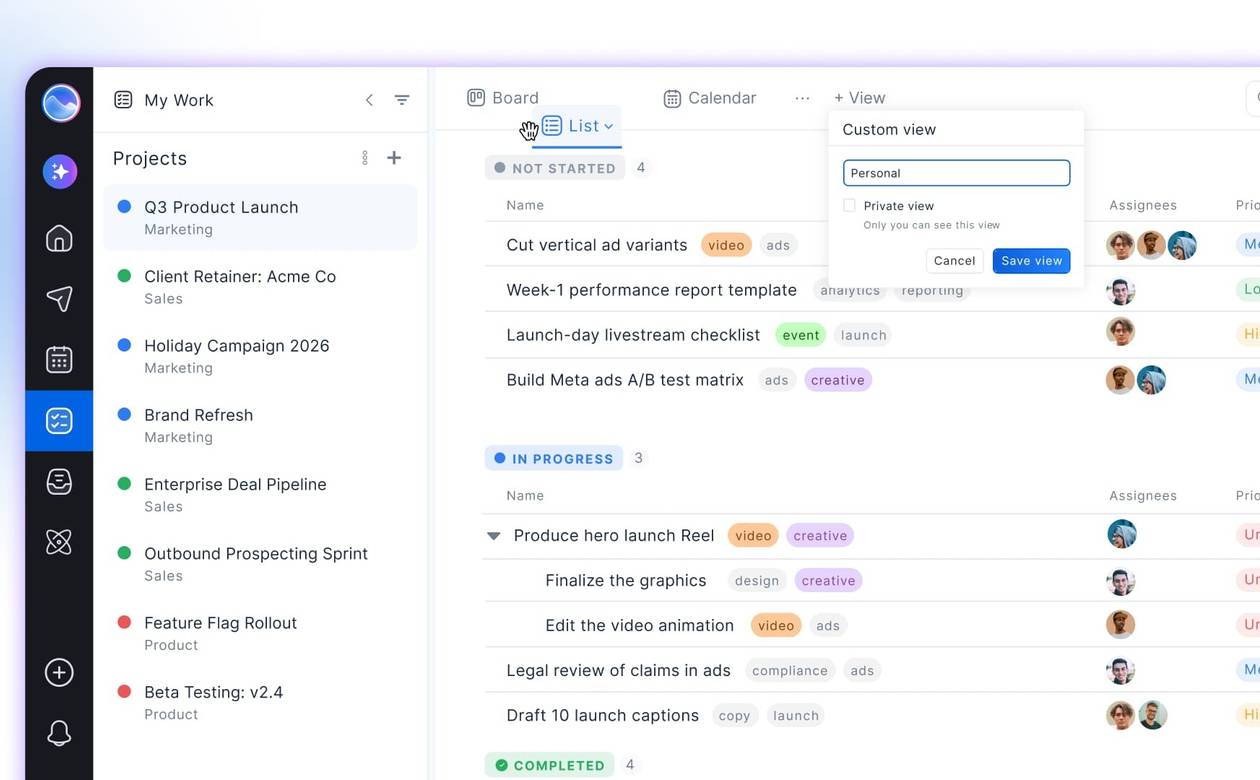The image size is (1260, 780).
Task: Open the List view dropdown arrow
Action: [x=609, y=127]
